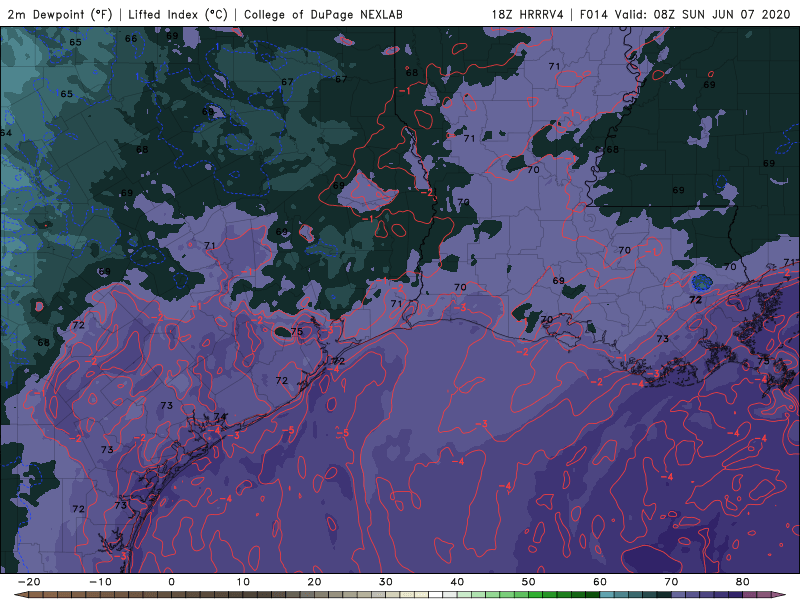Click the teal swatch below 60 on the color bar

(x=607, y=595)
